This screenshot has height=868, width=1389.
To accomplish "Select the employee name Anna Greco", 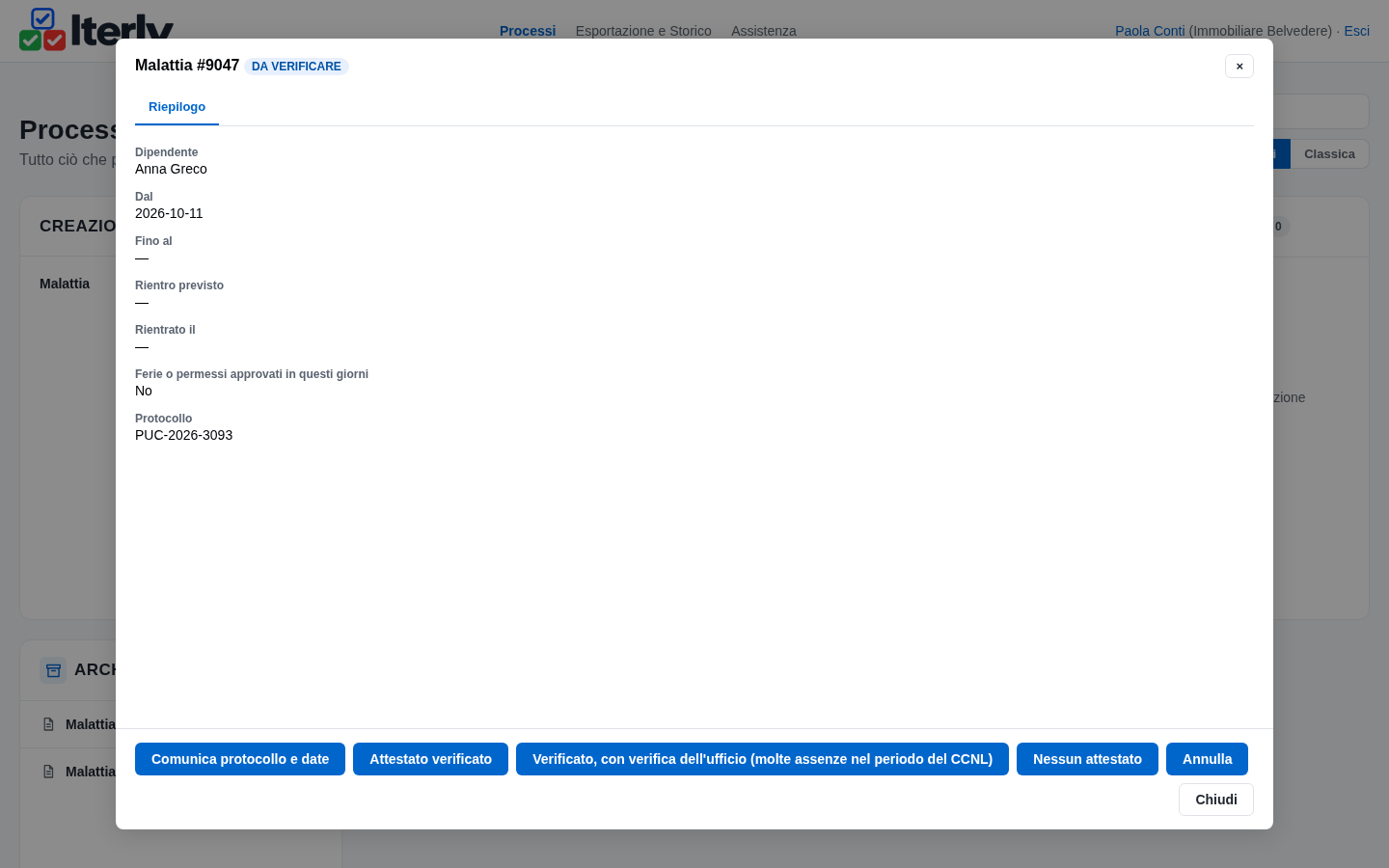I will (x=171, y=169).
